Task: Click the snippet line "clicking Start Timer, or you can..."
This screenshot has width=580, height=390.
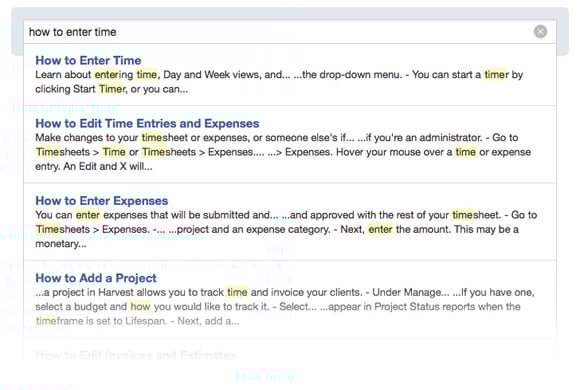Action: pos(111,89)
